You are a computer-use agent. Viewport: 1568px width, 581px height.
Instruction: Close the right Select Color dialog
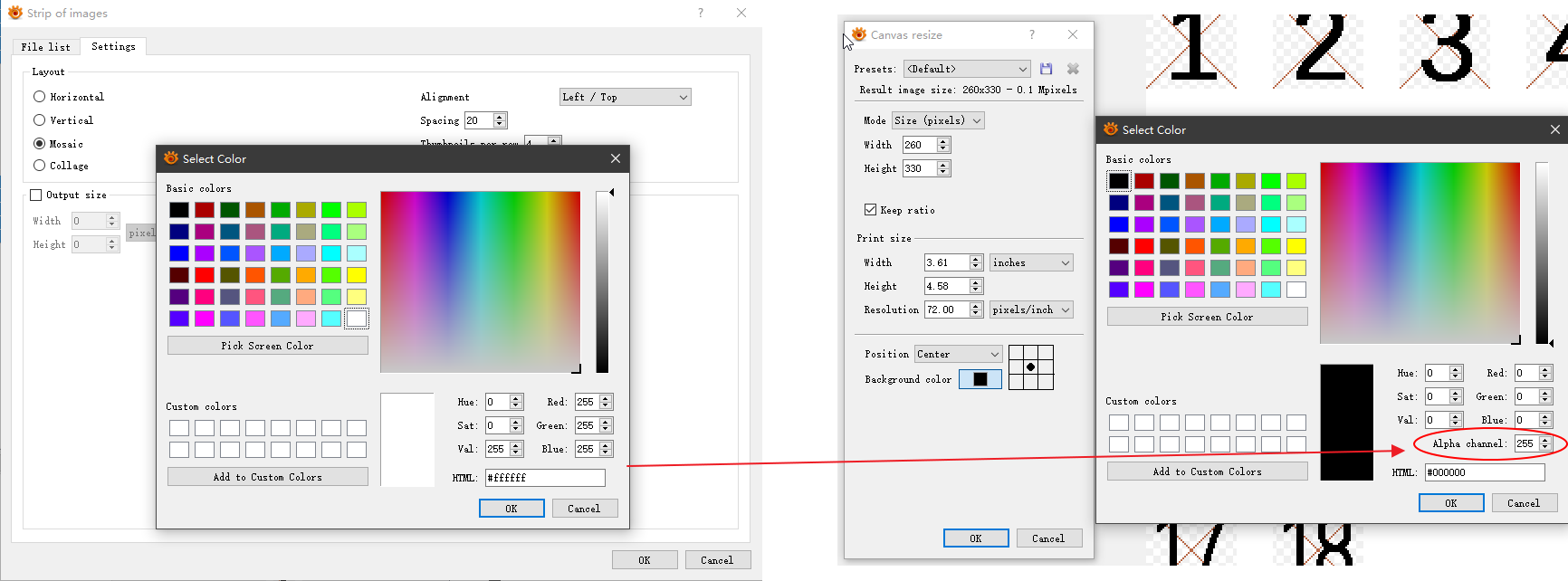pos(1555,129)
